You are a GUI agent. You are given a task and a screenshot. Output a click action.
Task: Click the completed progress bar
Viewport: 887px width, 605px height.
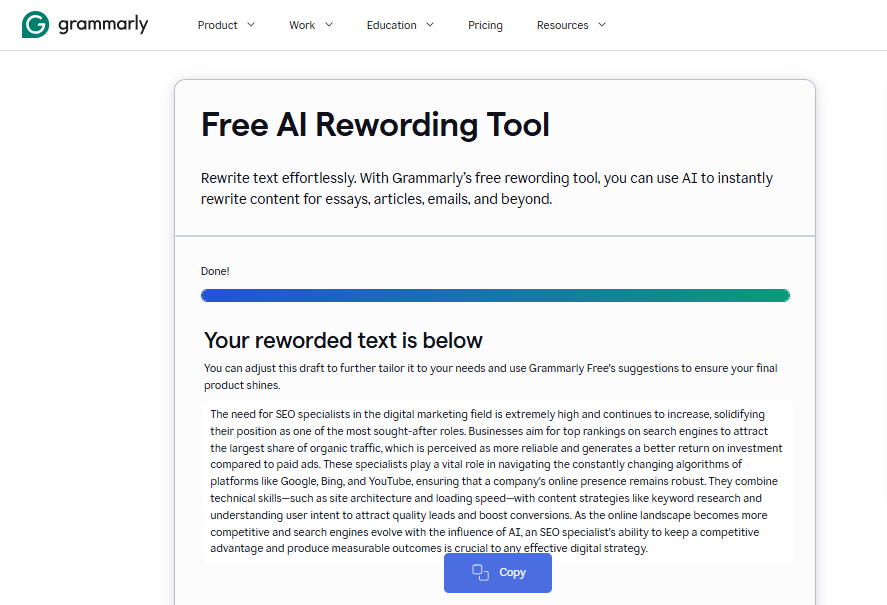pyautogui.click(x=495, y=295)
